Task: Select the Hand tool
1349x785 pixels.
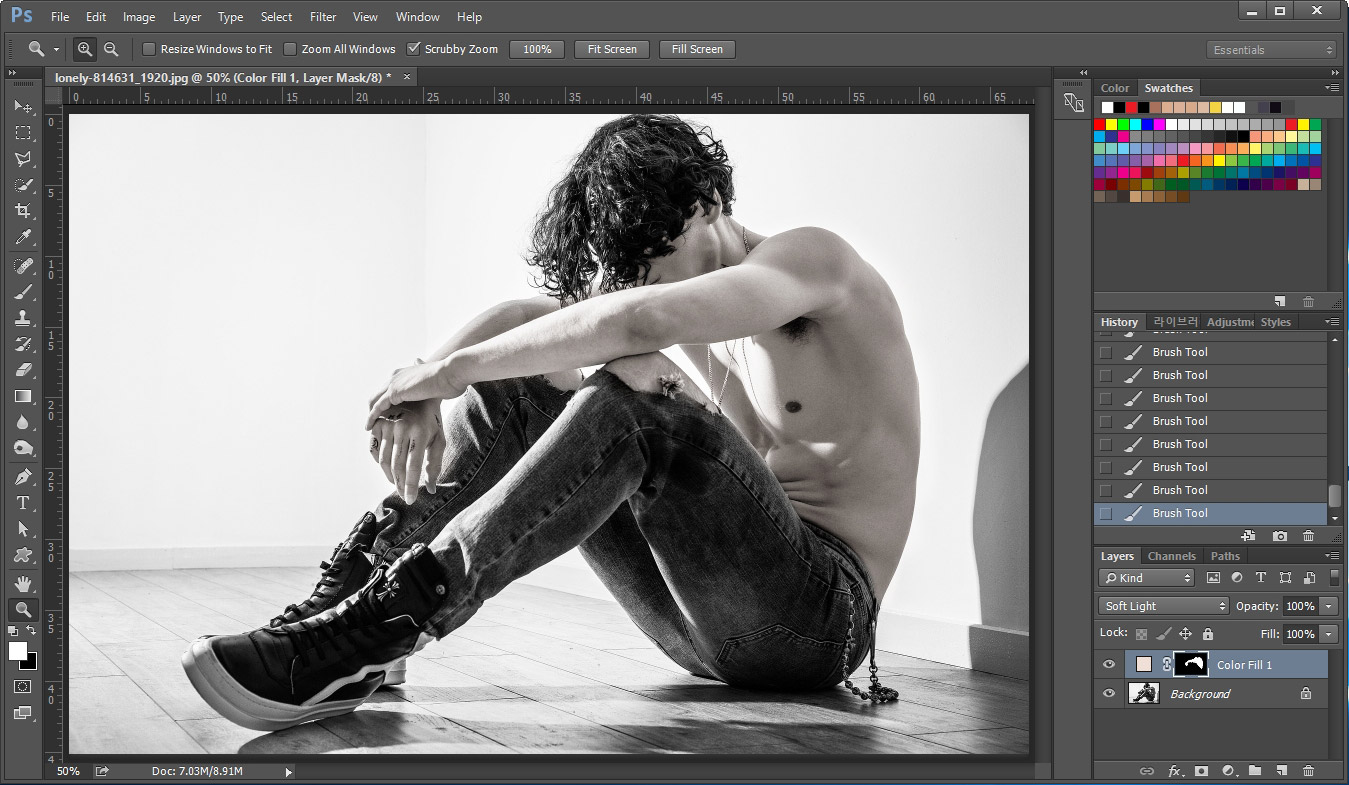Action: click(22, 584)
